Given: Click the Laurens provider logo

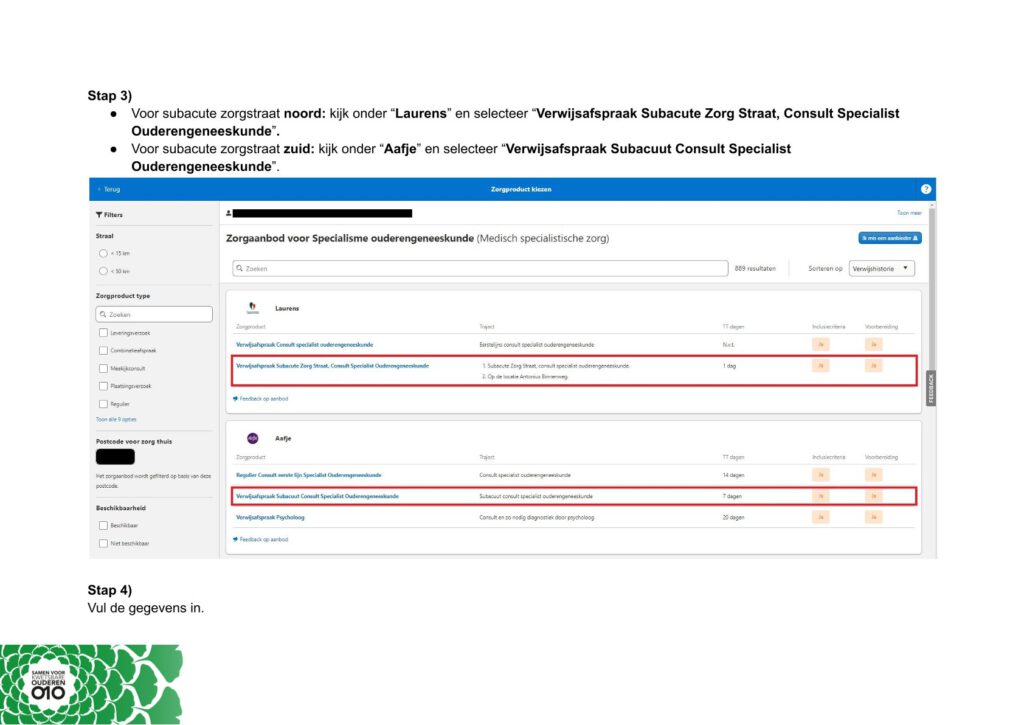Looking at the screenshot, I should pos(253,308).
